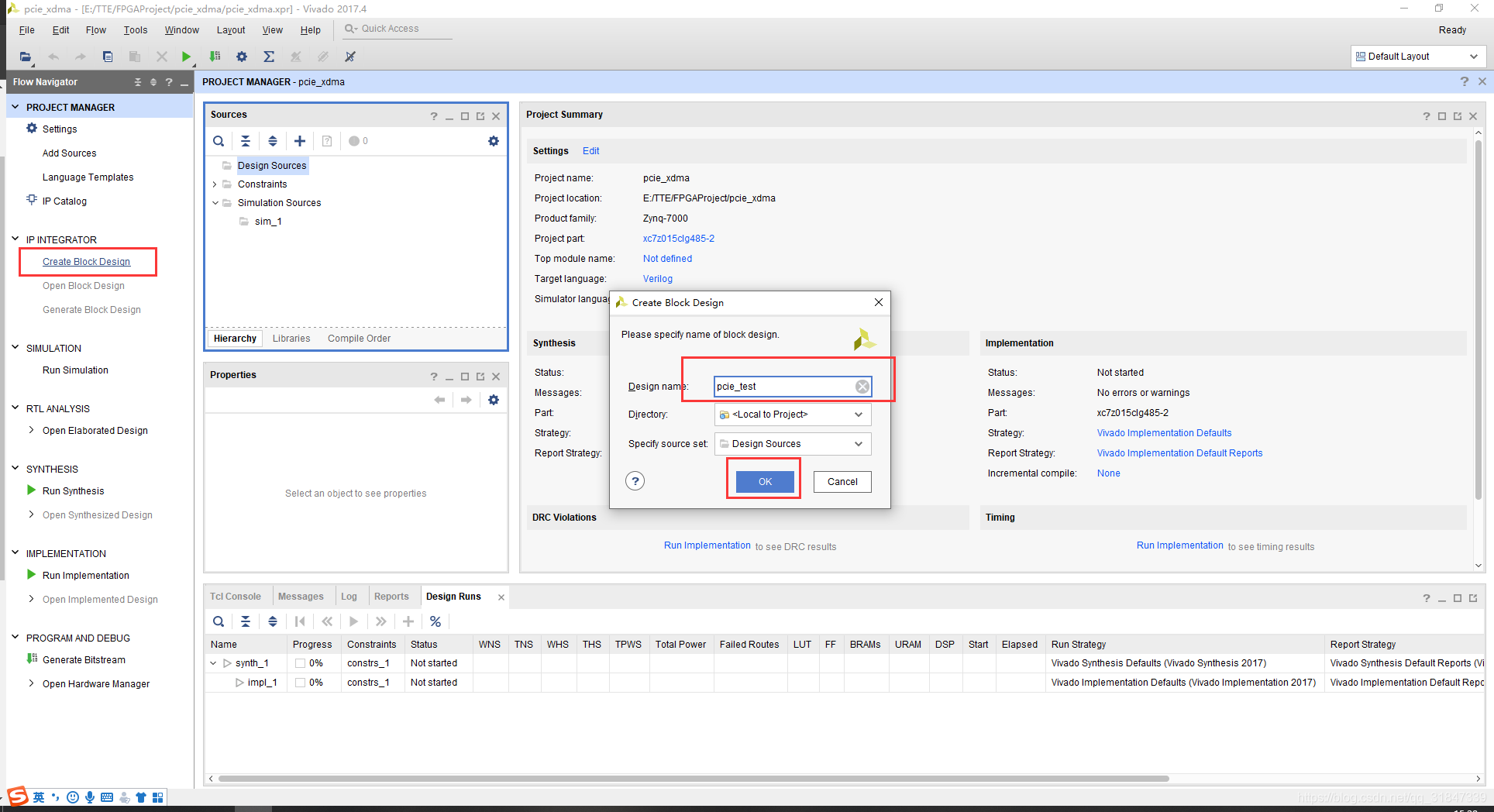Collapse the IP INTEGRATOR section
This screenshot has height=812, width=1494.
15,239
